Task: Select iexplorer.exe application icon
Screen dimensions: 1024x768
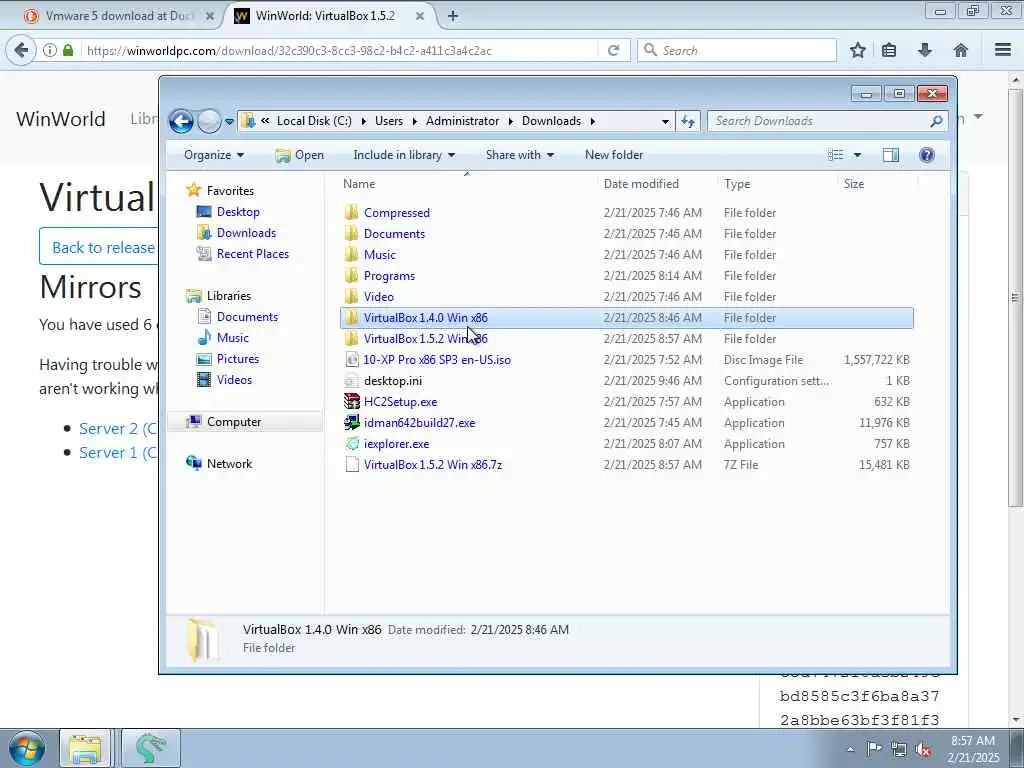Action: tap(352, 443)
